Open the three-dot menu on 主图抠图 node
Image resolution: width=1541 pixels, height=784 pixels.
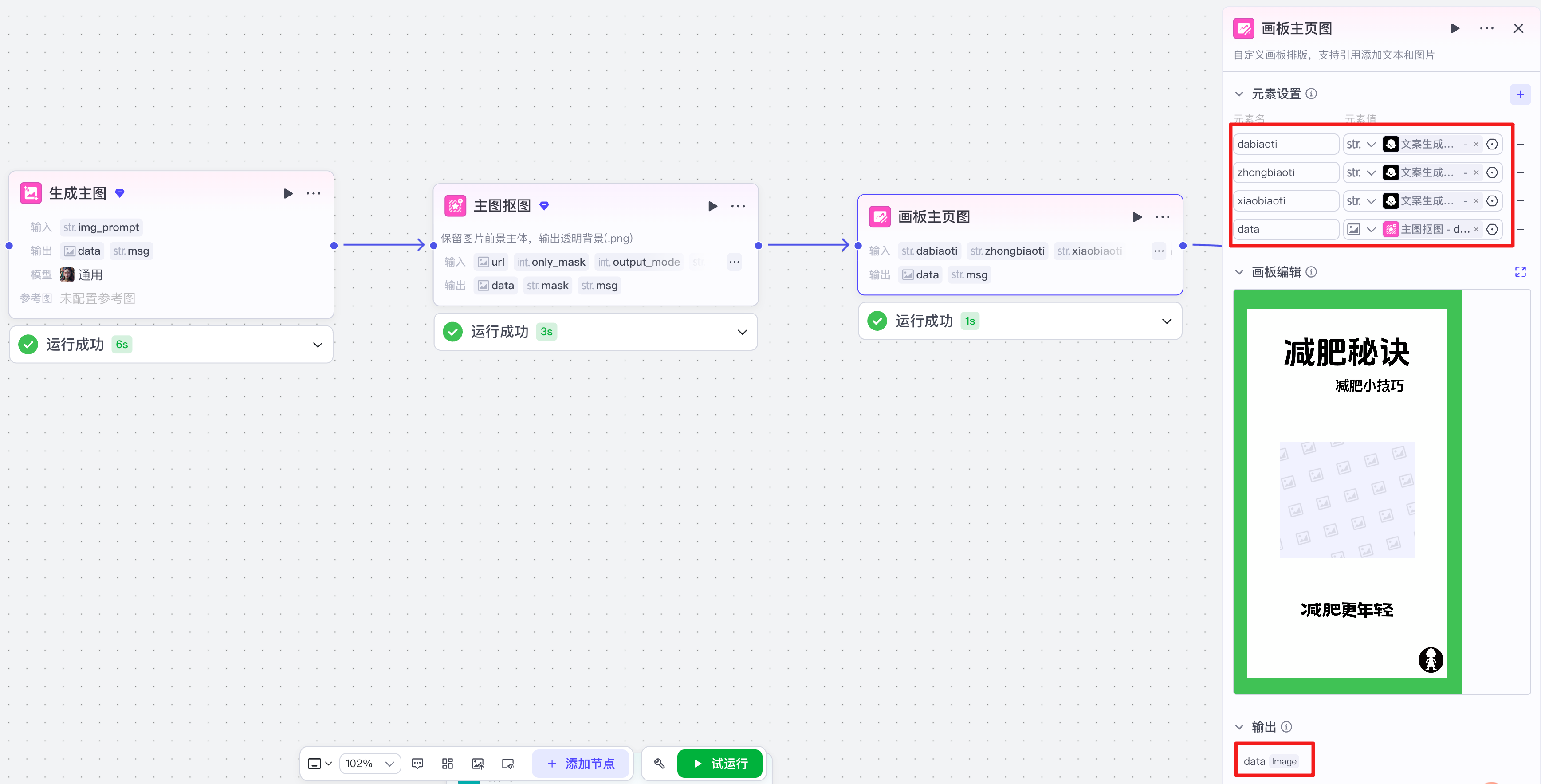click(738, 206)
